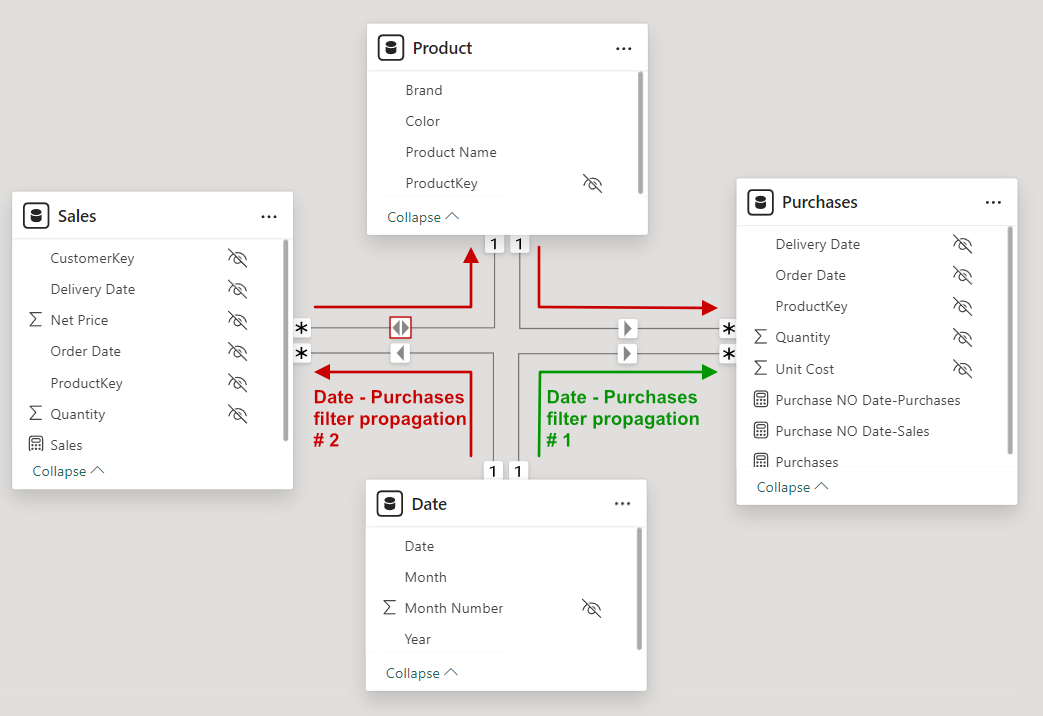
Task: Collapse the Date table card
Action: tap(422, 673)
